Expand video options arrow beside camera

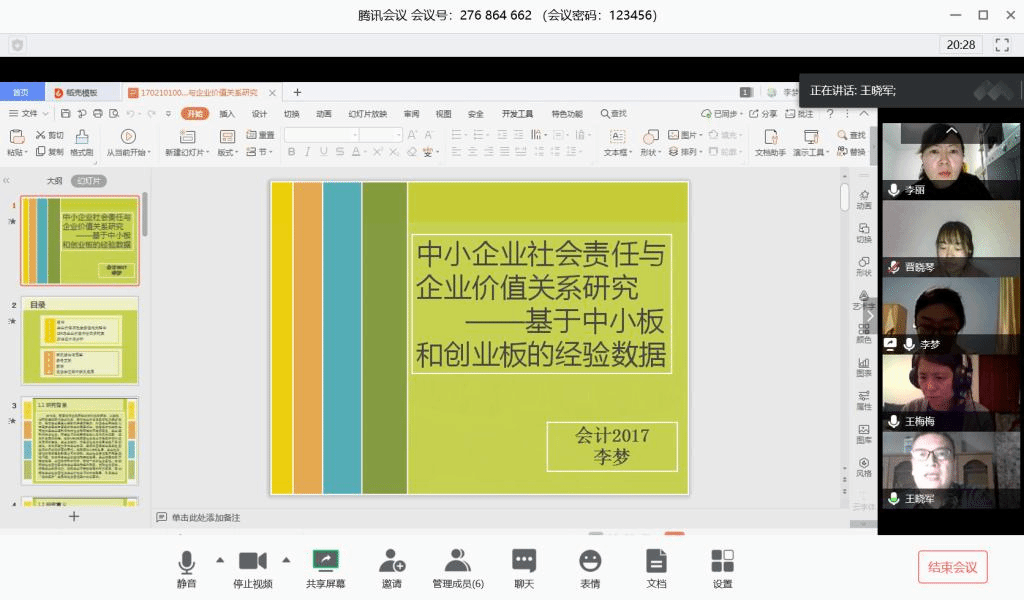[287, 559]
